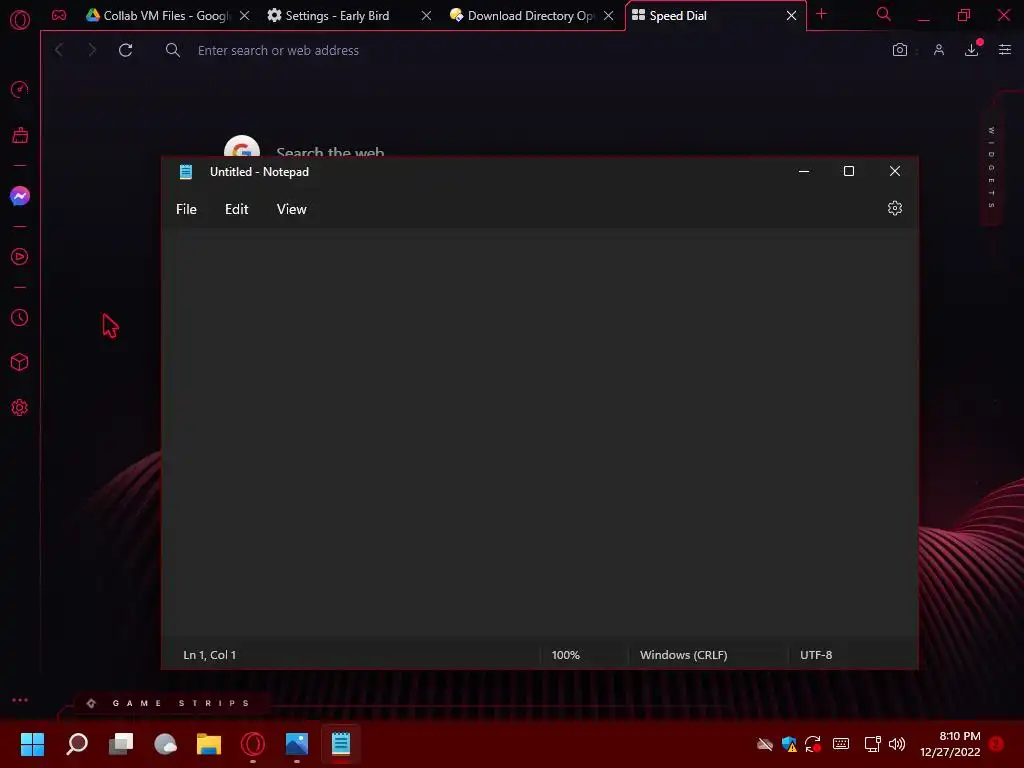Viewport: 1024px width, 768px height.
Task: Open Messenger in Opera sidebar
Action: tap(20, 196)
